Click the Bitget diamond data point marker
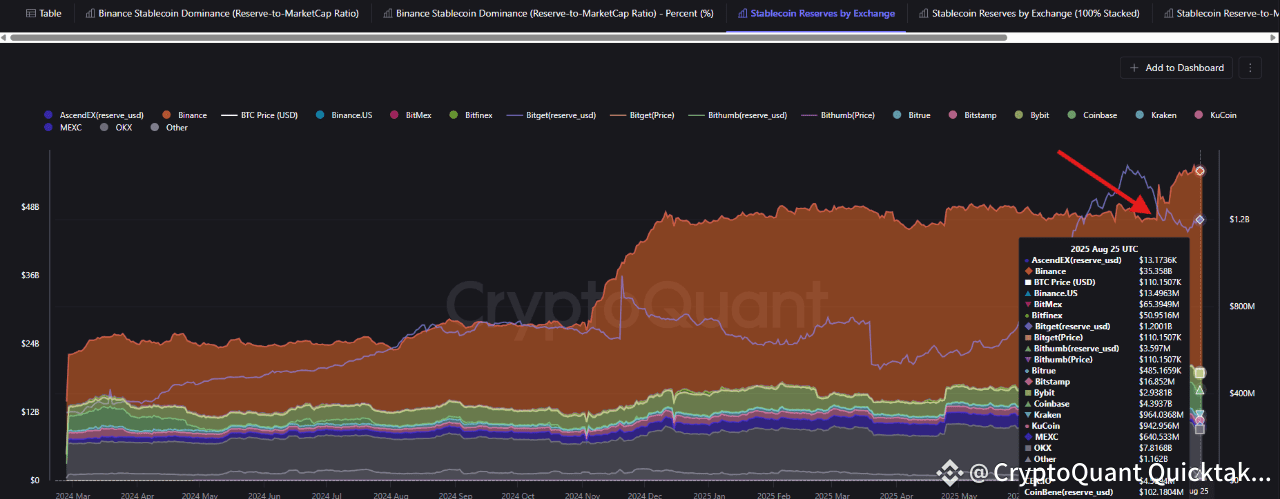Image resolution: width=1280 pixels, height=499 pixels. [x=1200, y=219]
